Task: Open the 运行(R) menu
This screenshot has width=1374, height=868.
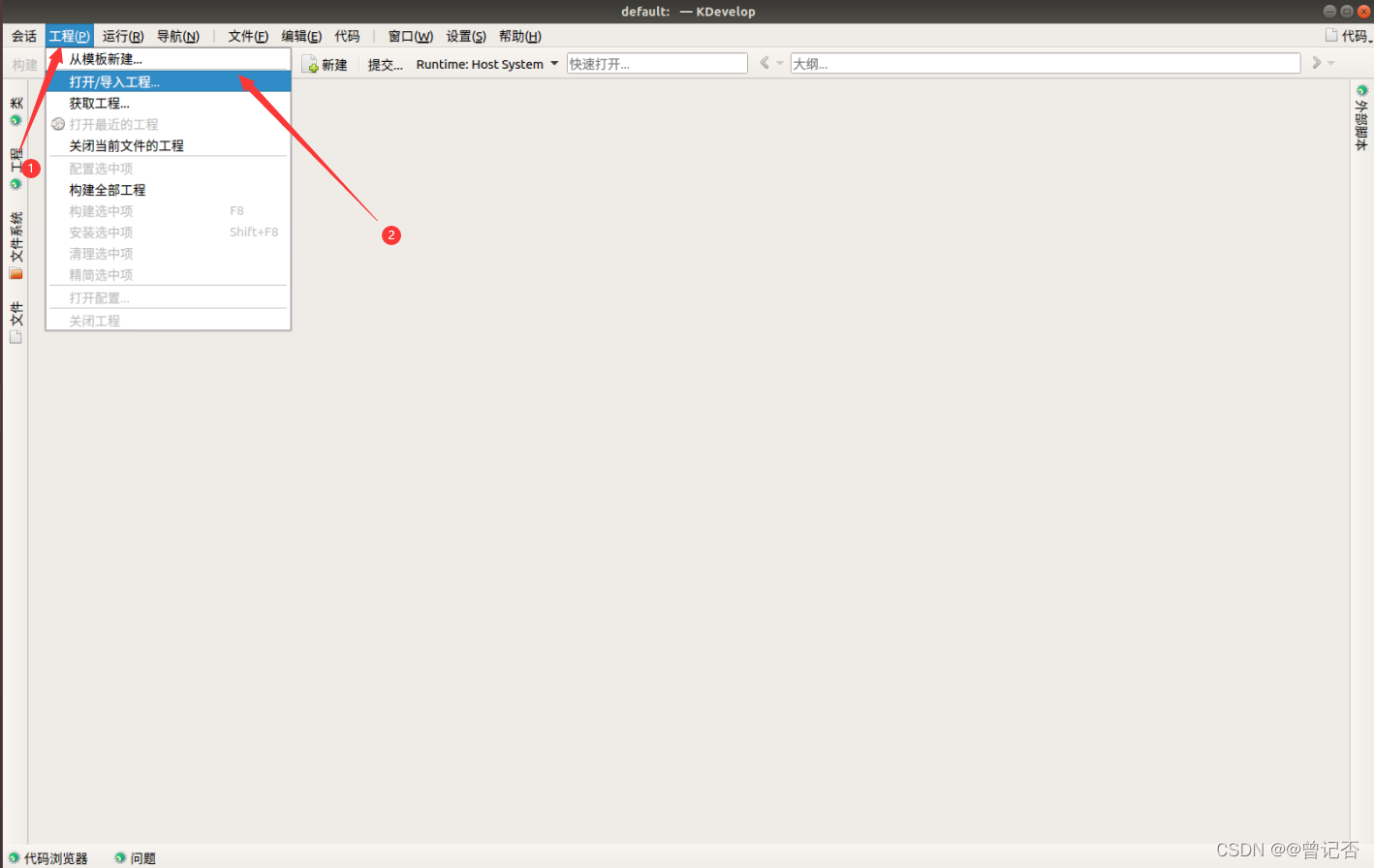Action: click(x=123, y=36)
